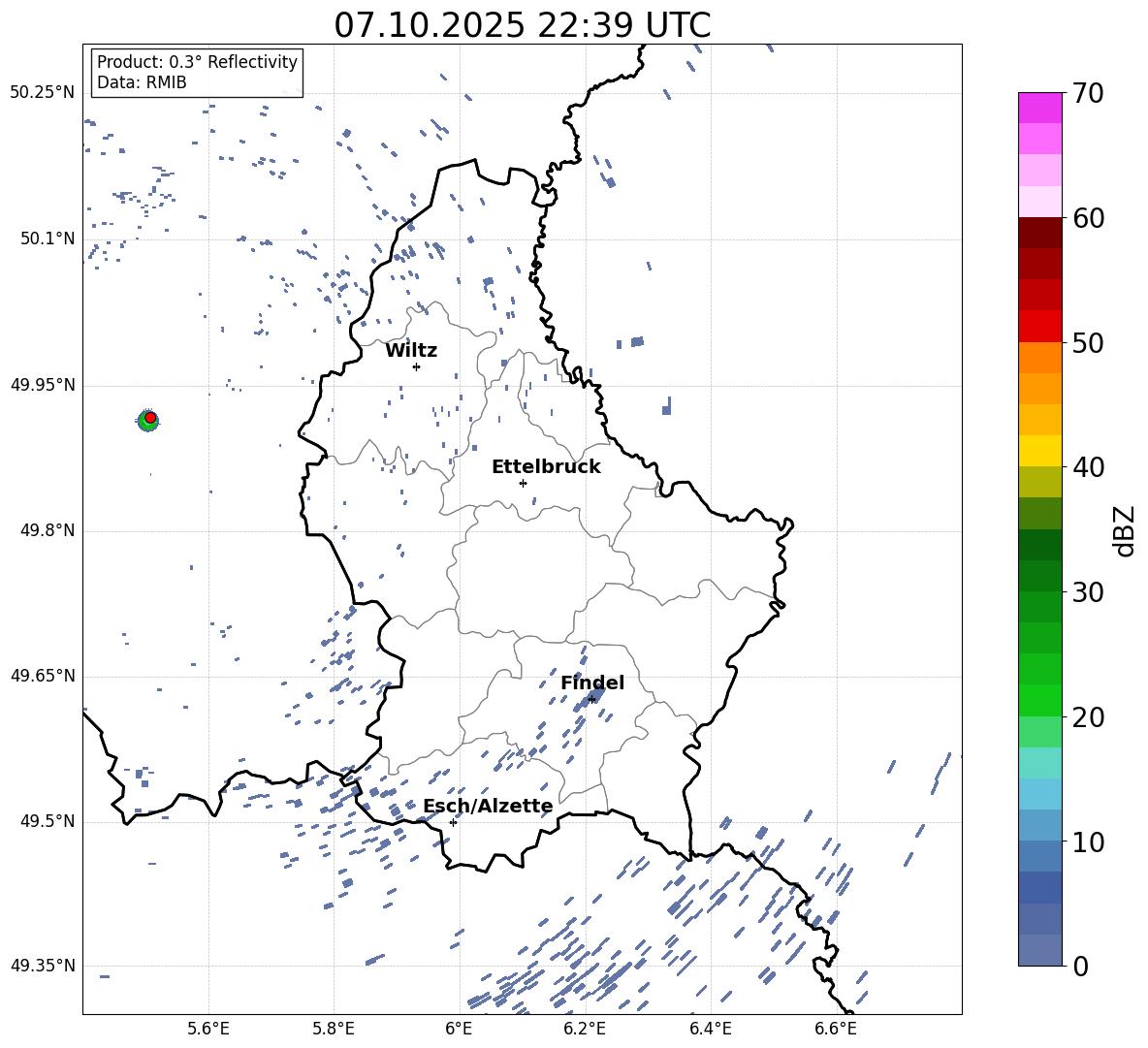Click colorbar tick value 0
This screenshot has width=1148, height=1048.
[1080, 966]
